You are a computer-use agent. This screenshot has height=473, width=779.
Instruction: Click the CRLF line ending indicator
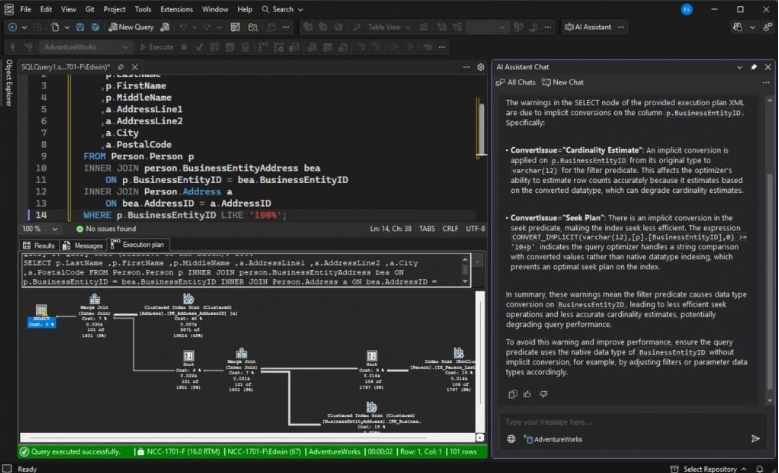pos(450,229)
